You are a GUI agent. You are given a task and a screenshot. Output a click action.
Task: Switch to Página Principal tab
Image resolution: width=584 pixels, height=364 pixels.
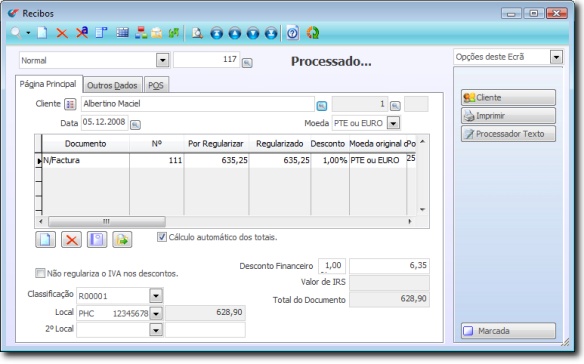(48, 84)
